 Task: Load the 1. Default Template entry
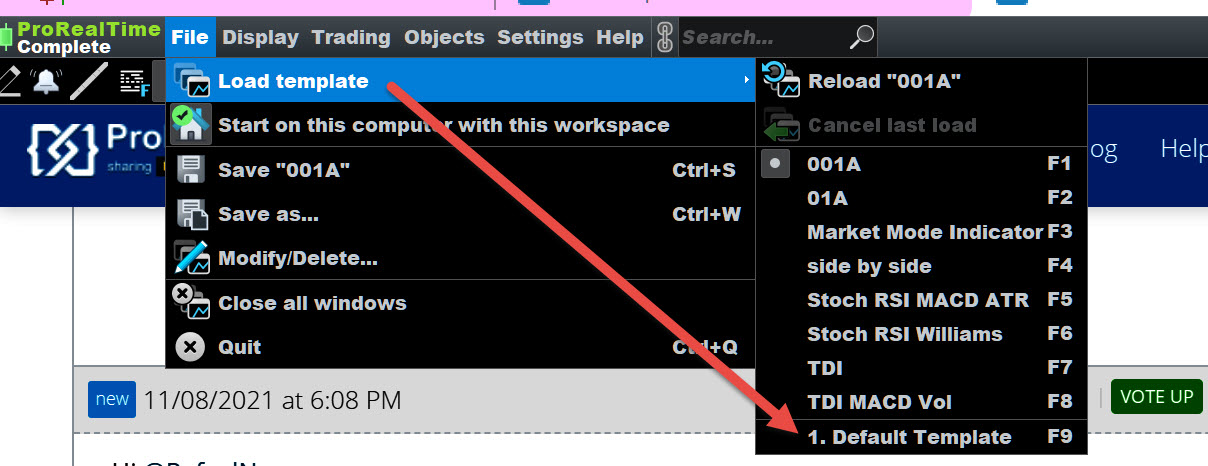coord(909,437)
